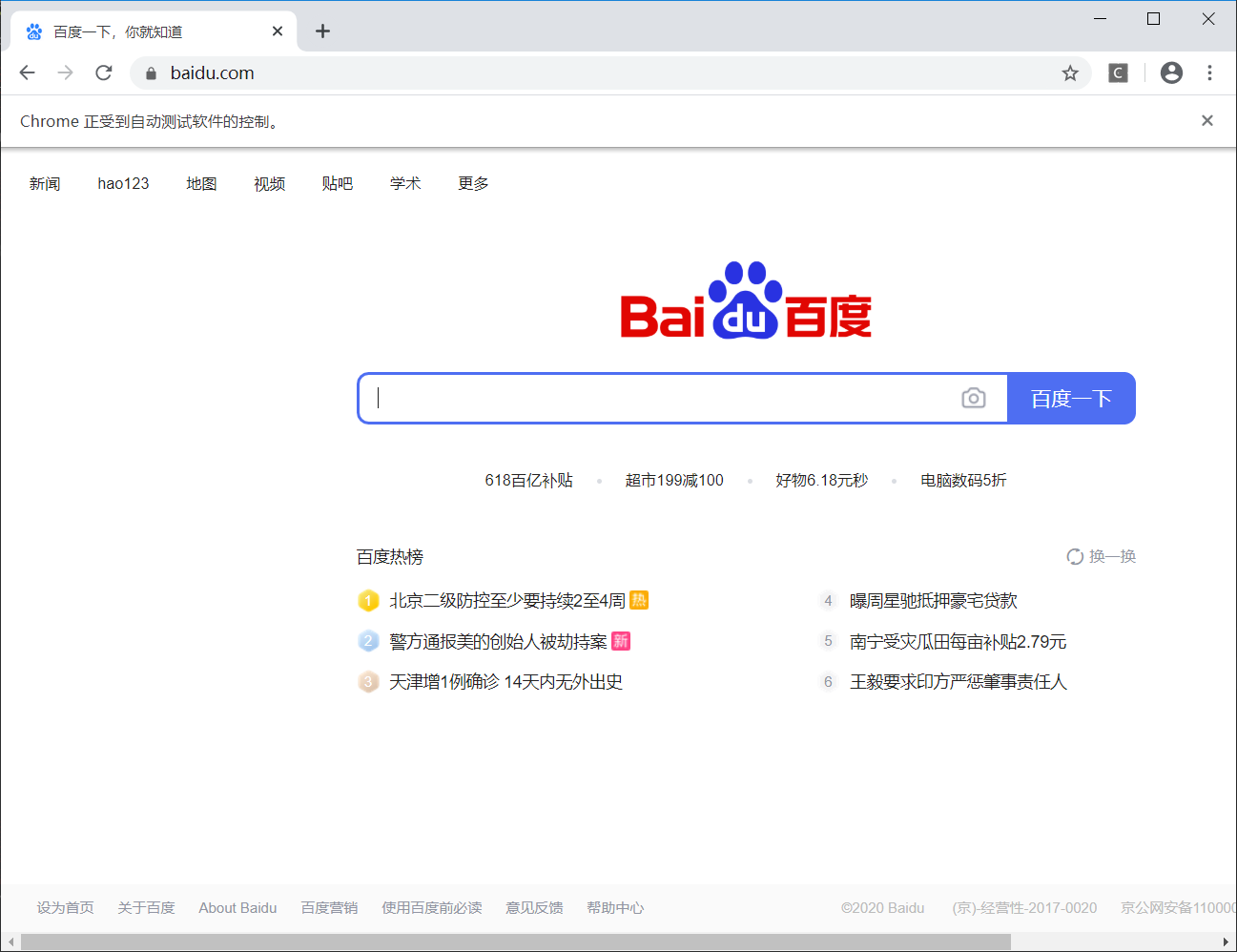Close the 百度一下 browser tab
Screen dimensions: 1237x952
point(278,31)
